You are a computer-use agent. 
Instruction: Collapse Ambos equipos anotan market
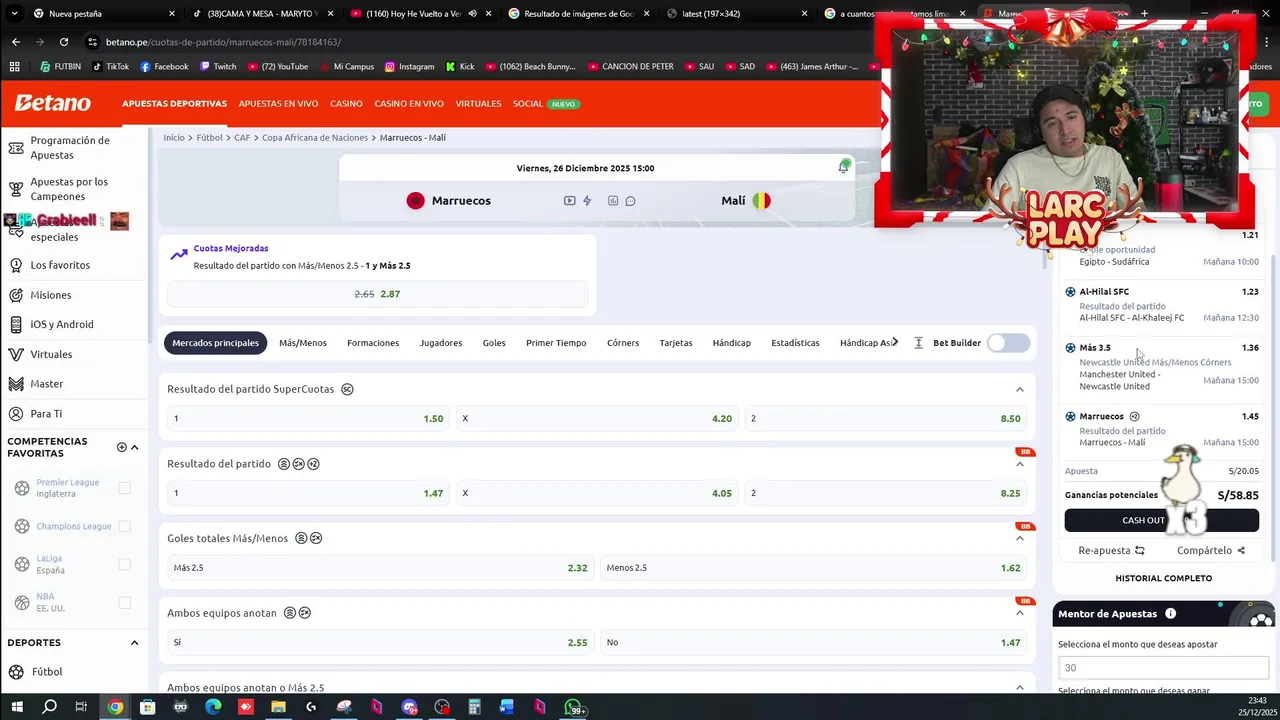pyautogui.click(x=1019, y=613)
